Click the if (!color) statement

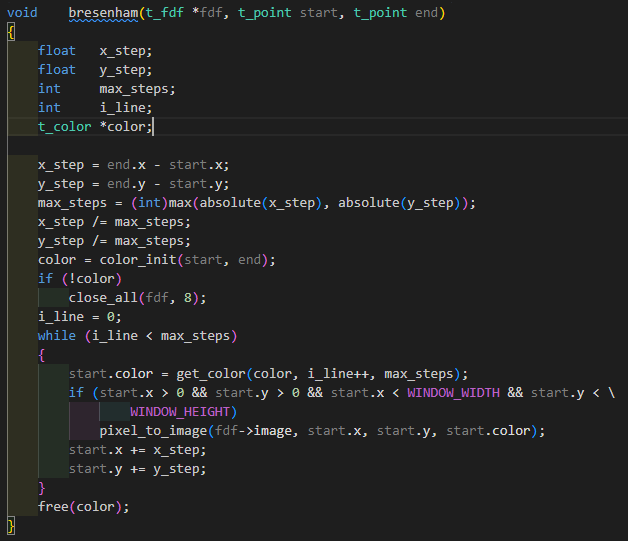pyautogui.click(x=80, y=279)
